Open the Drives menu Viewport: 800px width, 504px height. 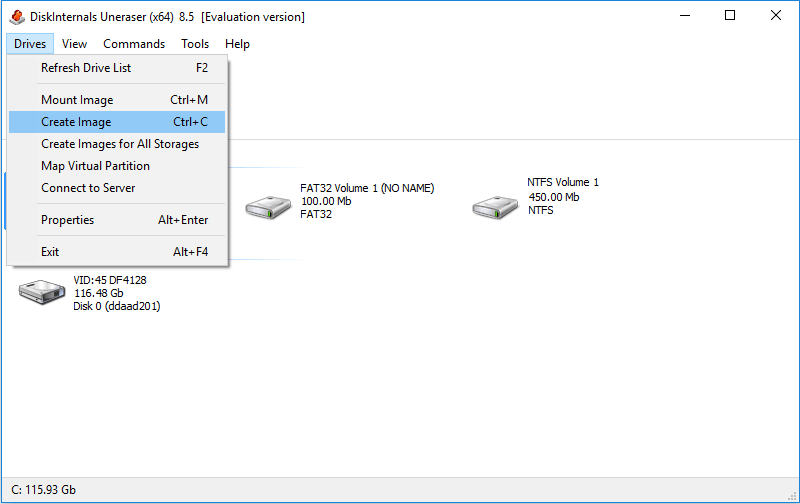coord(30,44)
